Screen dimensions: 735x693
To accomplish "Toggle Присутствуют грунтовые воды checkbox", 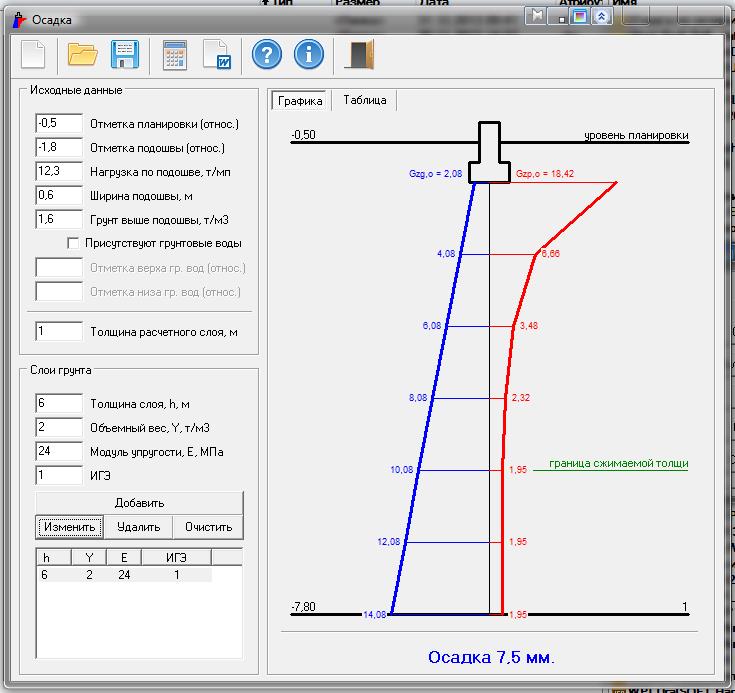I will click(x=73, y=243).
